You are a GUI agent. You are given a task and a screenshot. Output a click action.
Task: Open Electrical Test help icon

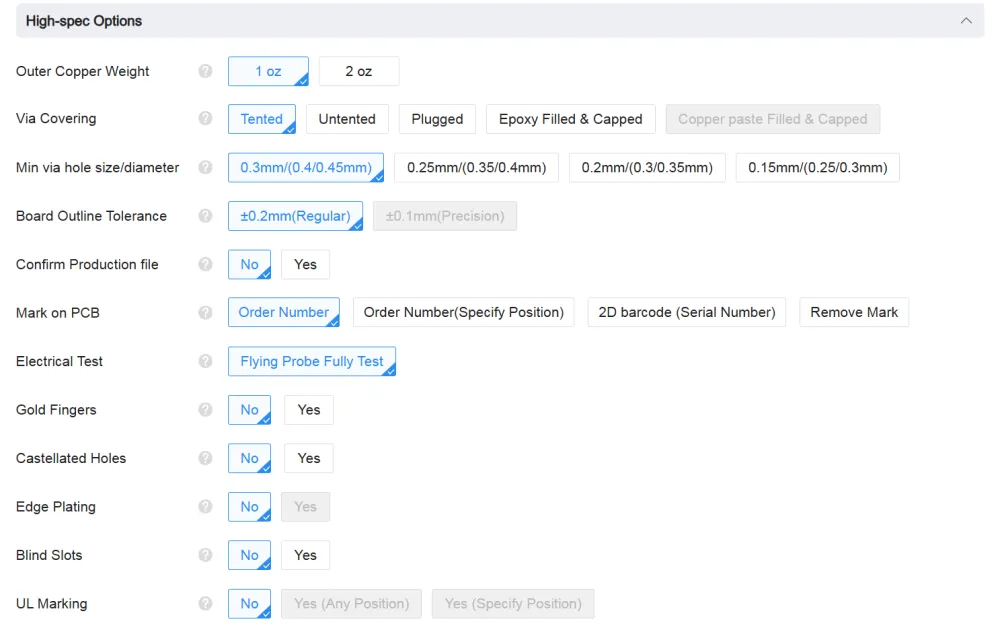coord(205,361)
